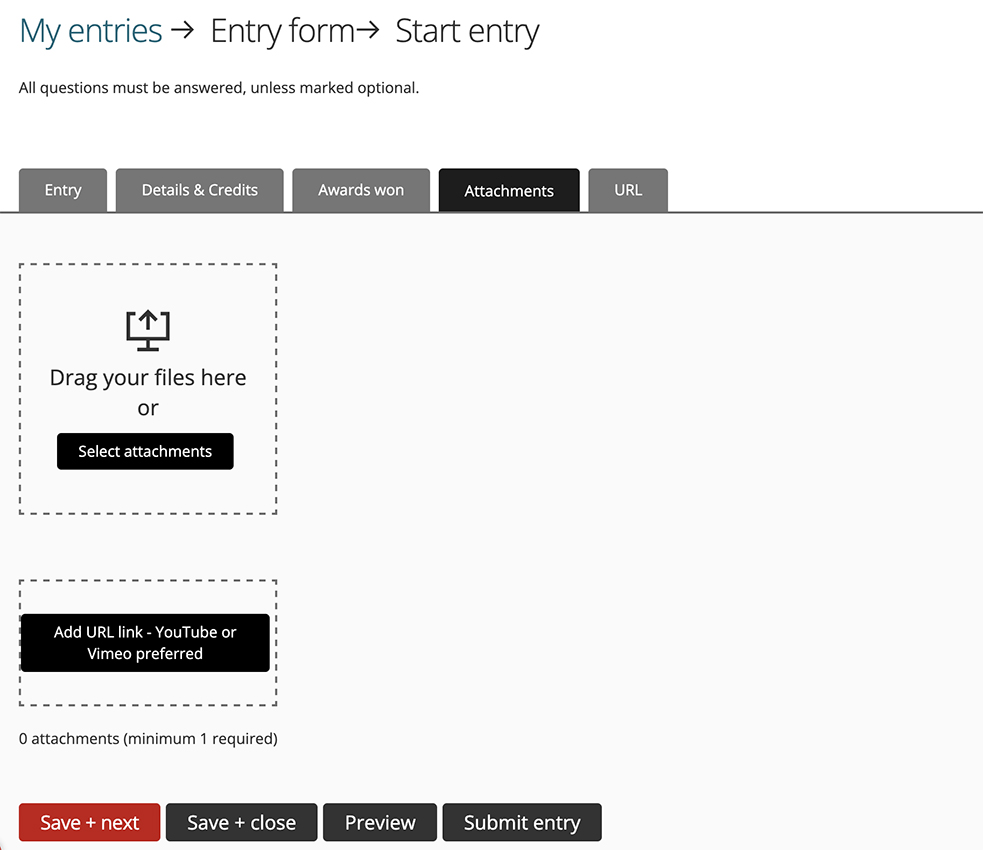This screenshot has width=983, height=850.
Task: Add a YouTube or Vimeo URL link
Action: coord(145,643)
